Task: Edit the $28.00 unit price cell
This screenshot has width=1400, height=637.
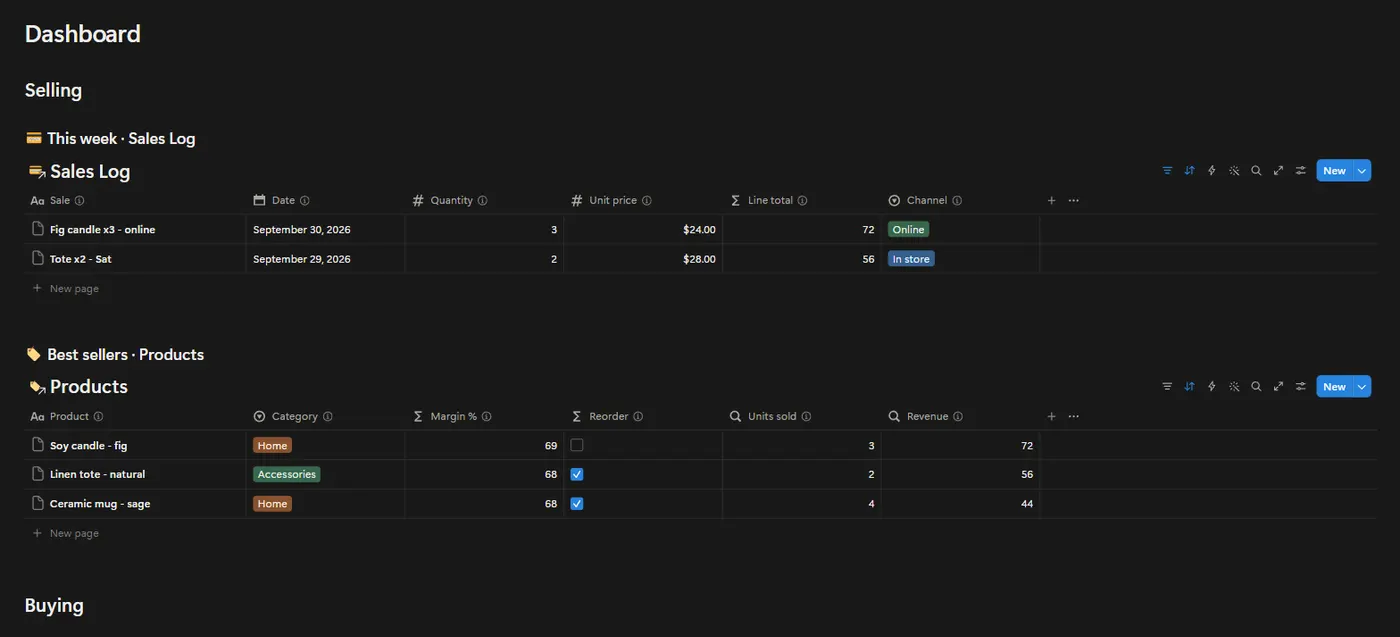Action: pyautogui.click(x=643, y=258)
